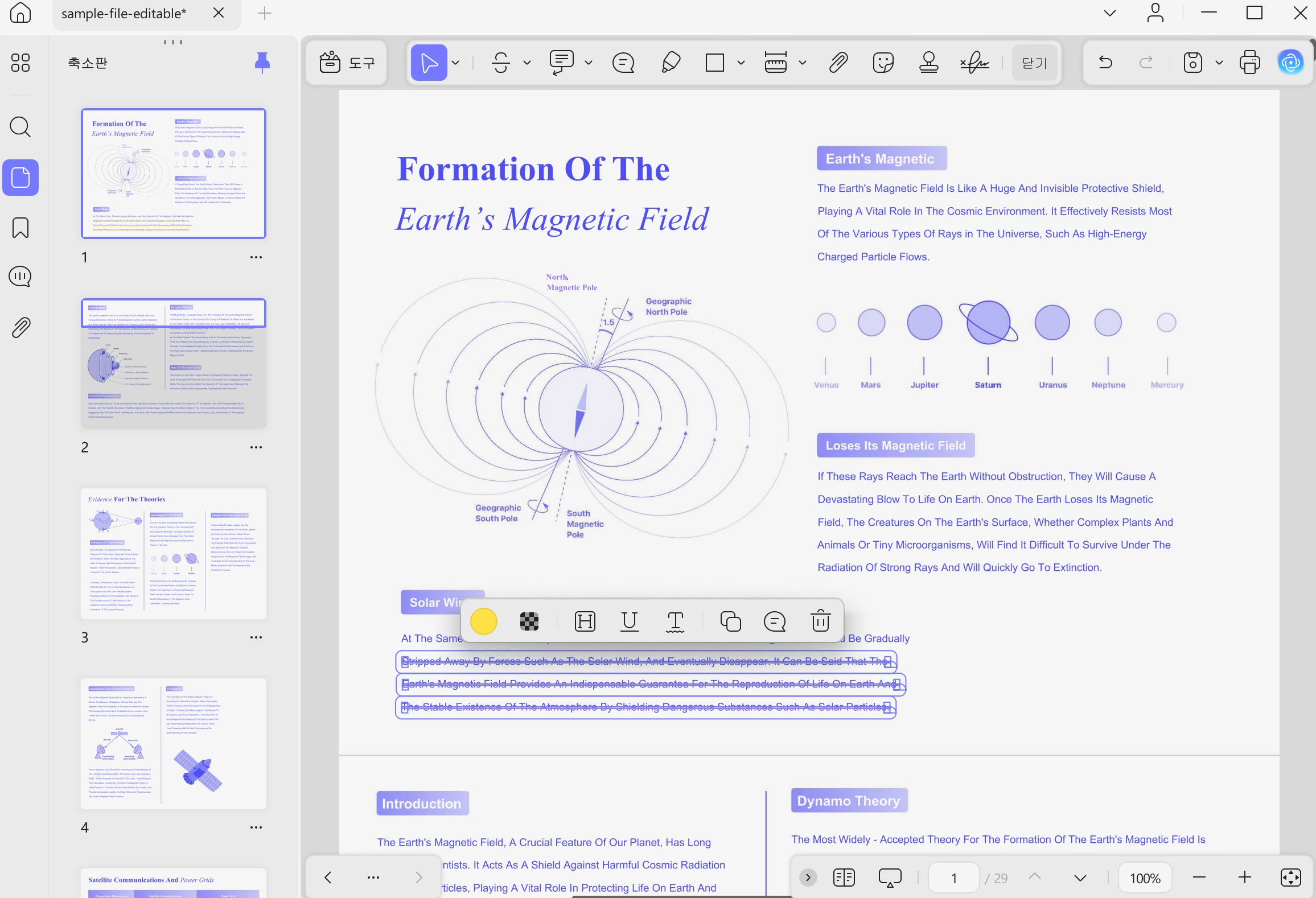Screen dimensions: 1316x898
Task: Save the document with disk icon
Action: coord(1192,63)
